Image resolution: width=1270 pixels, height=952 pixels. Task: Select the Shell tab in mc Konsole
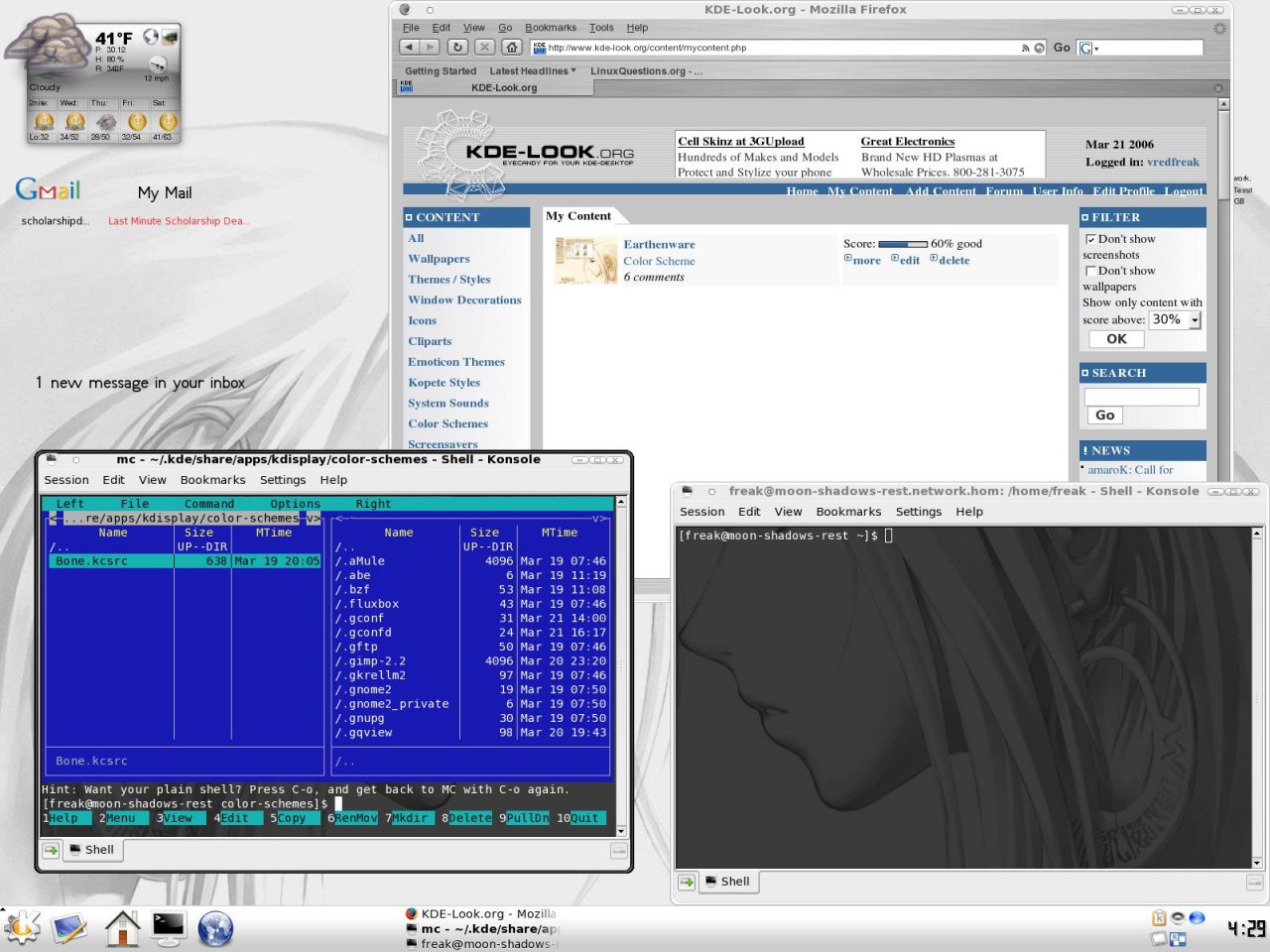(x=91, y=850)
